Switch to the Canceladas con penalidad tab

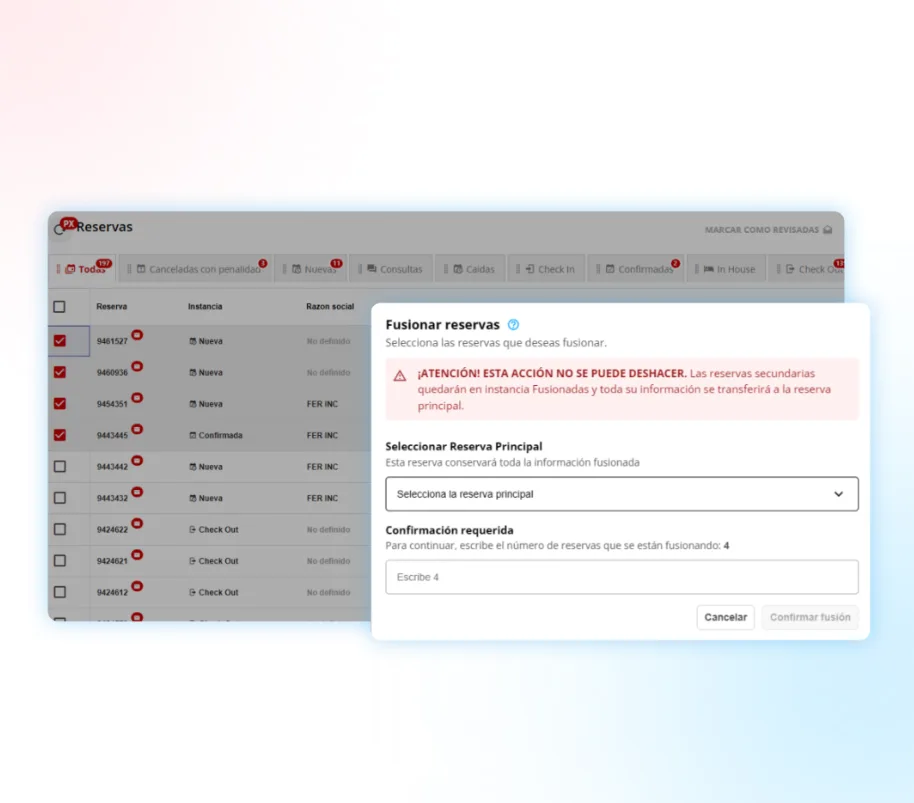click(x=196, y=269)
